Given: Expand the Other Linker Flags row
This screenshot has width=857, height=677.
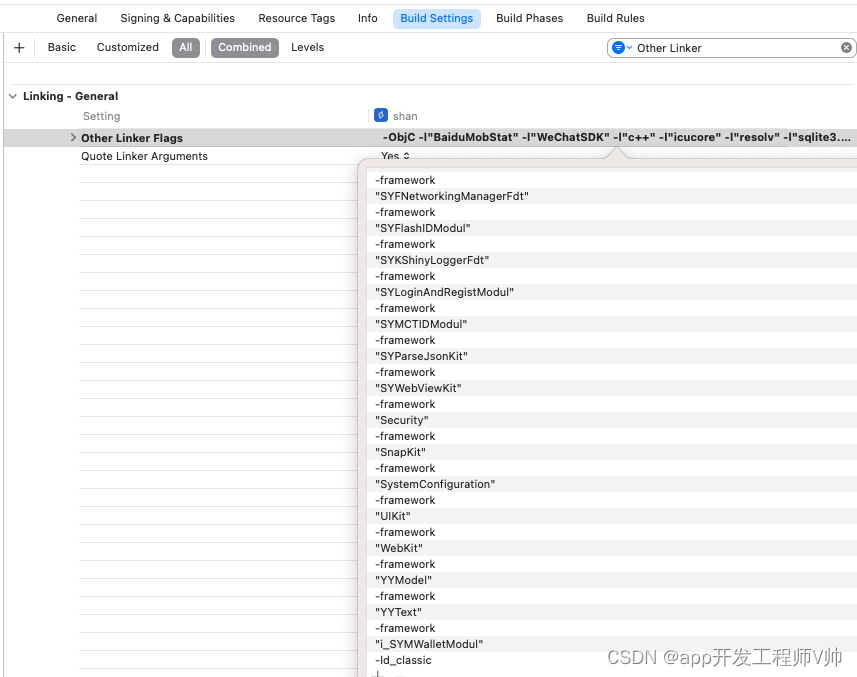Looking at the screenshot, I should click(x=73, y=138).
